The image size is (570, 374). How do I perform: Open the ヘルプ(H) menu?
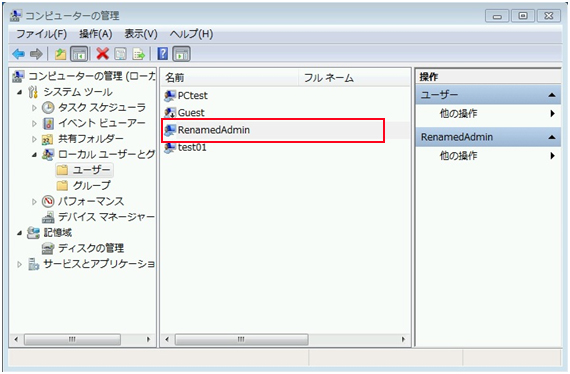tap(191, 34)
